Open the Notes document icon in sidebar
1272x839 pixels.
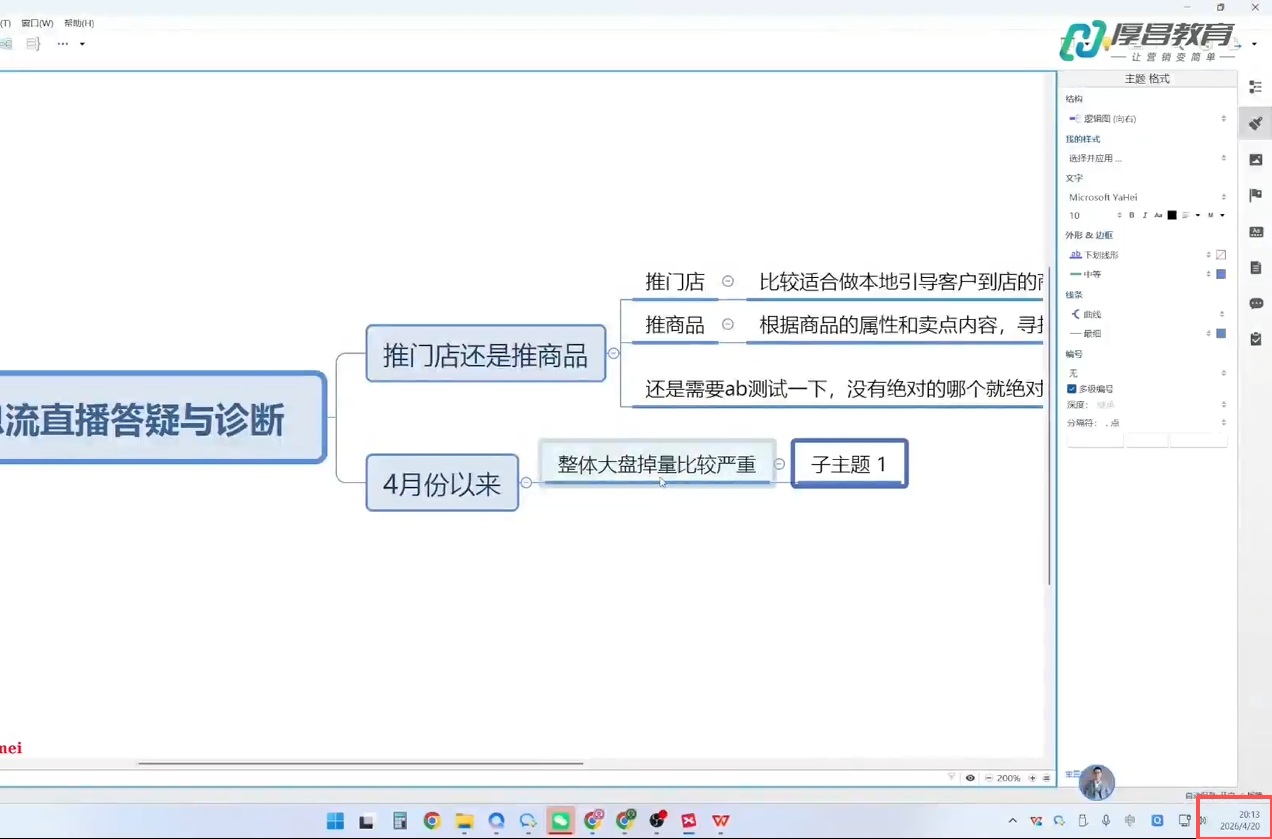1255,268
